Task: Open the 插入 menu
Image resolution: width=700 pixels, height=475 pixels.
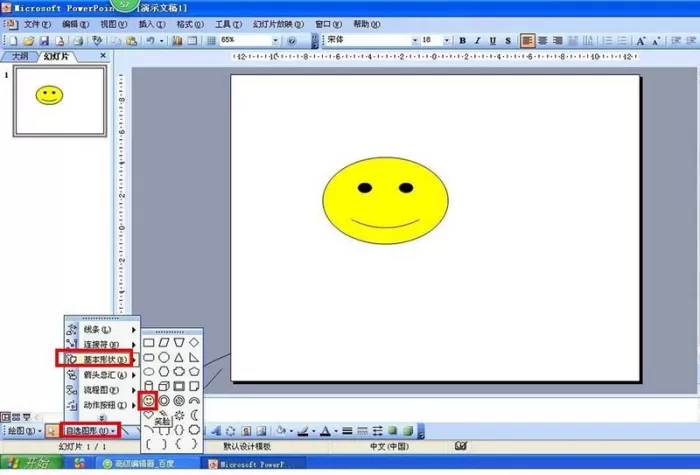Action: [152, 24]
